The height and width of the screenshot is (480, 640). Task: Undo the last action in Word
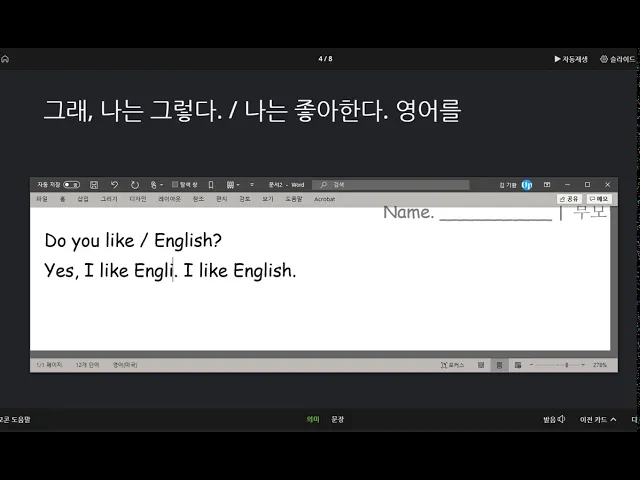click(x=114, y=185)
